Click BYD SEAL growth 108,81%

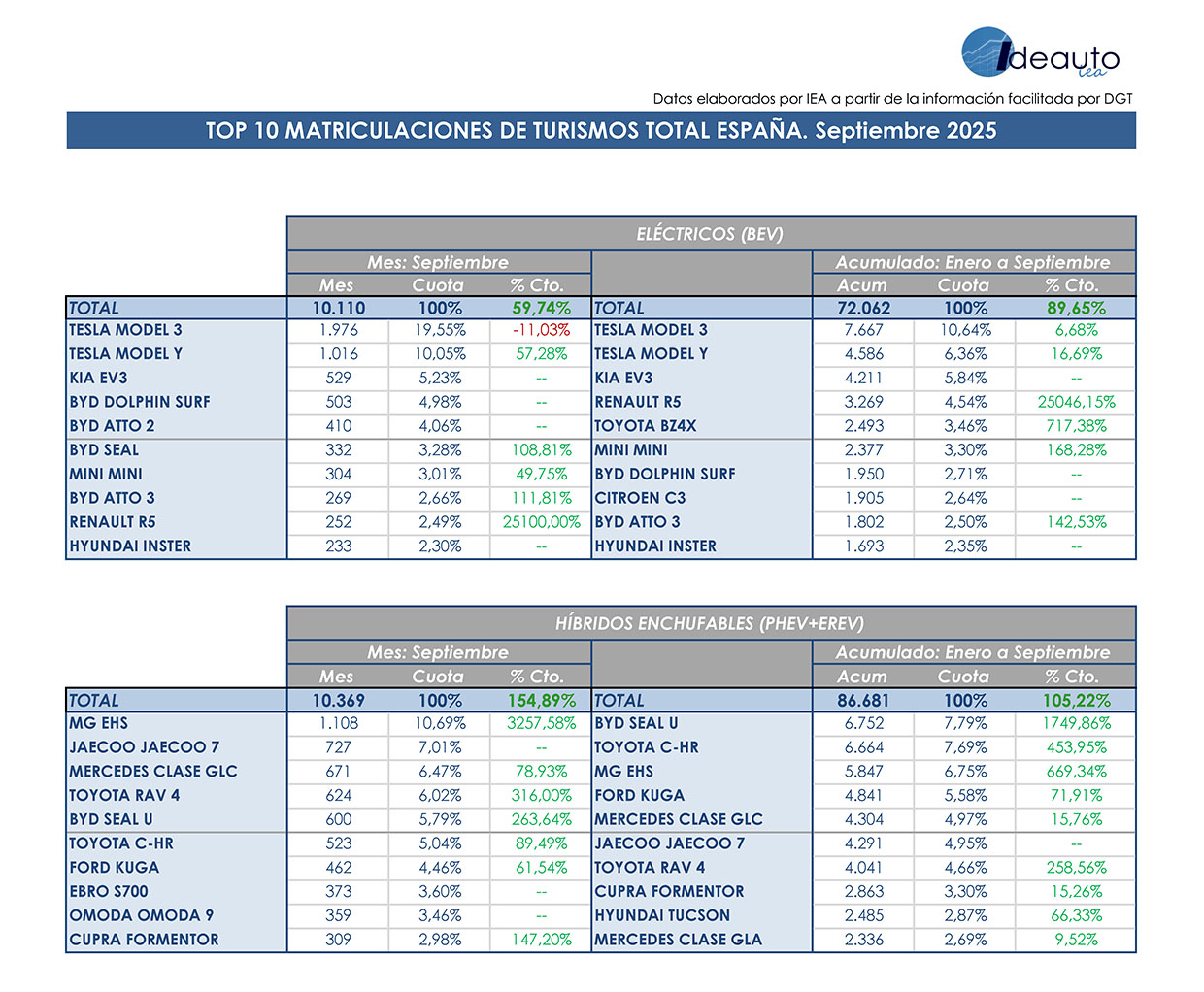[x=541, y=450]
